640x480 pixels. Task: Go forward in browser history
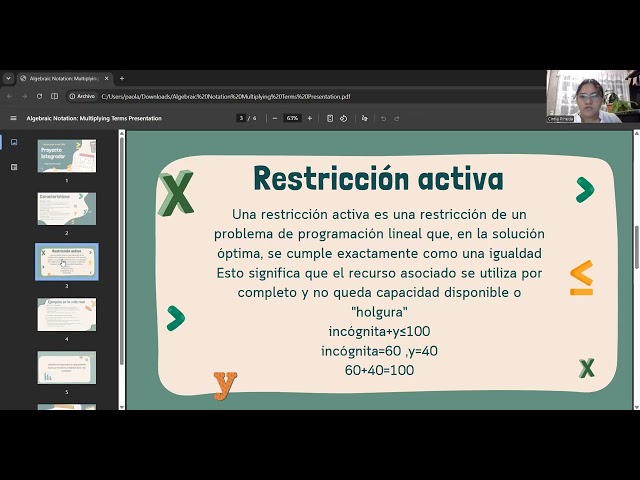tap(24, 96)
